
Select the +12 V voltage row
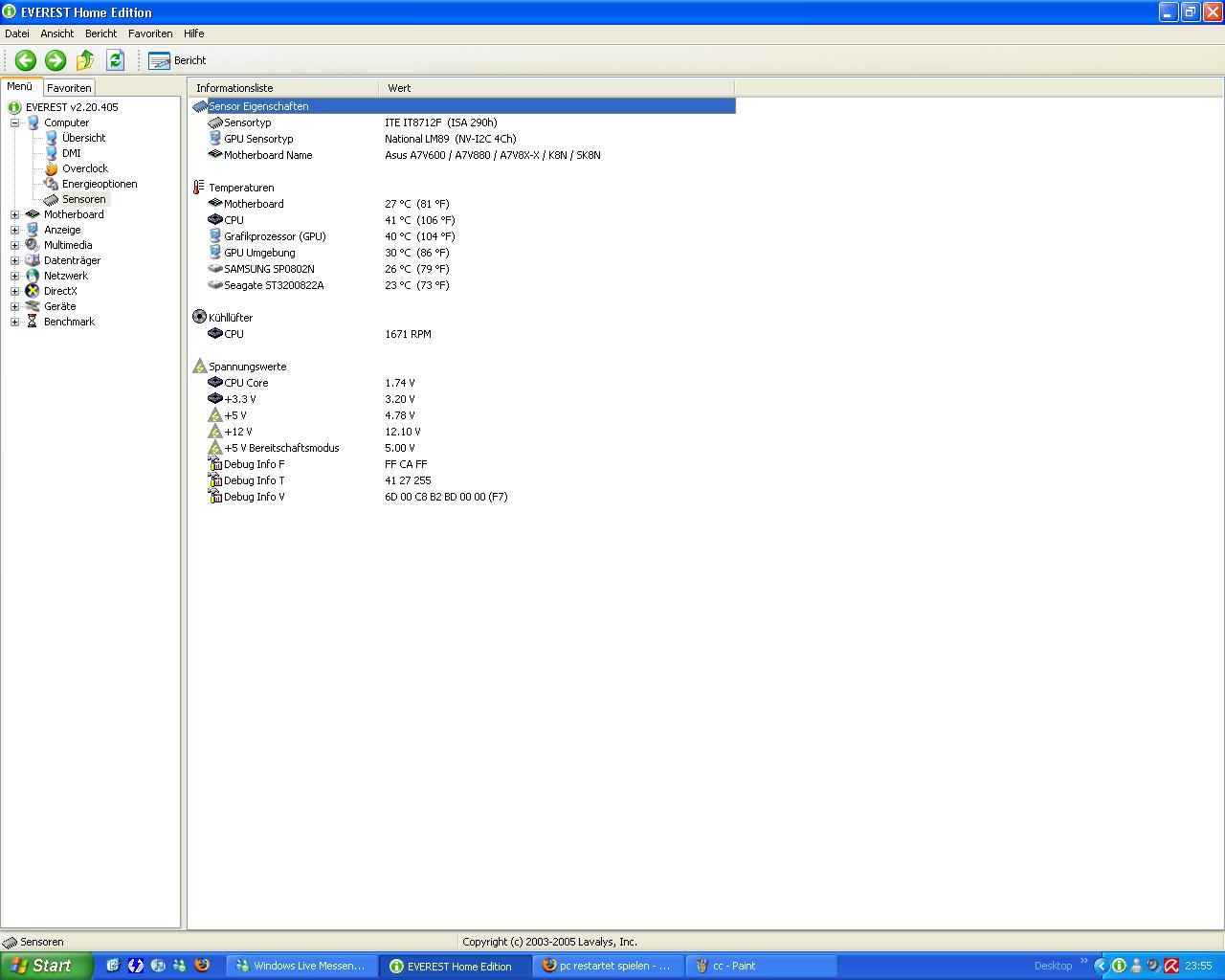463,432
